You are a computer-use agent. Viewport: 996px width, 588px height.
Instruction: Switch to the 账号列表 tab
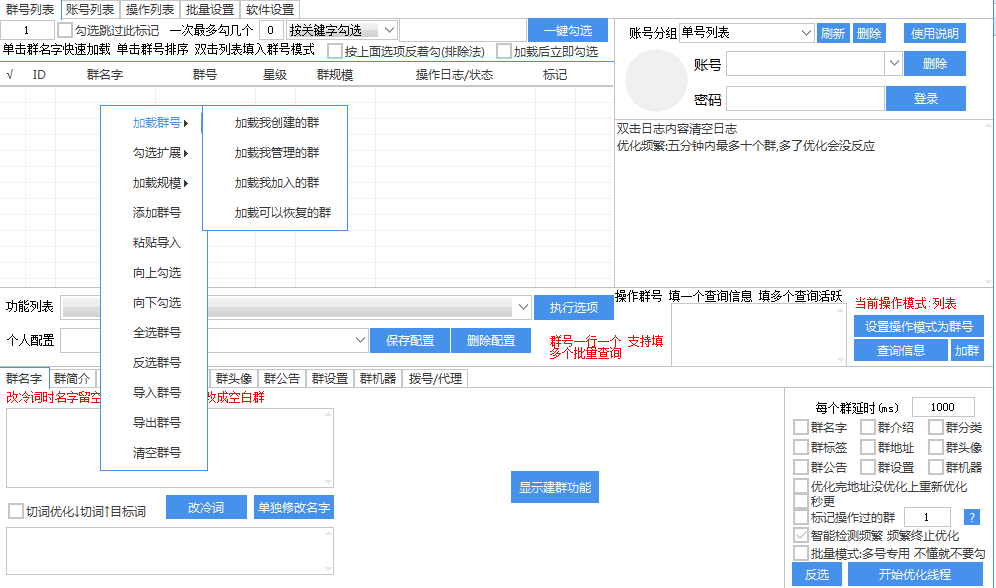(90, 10)
